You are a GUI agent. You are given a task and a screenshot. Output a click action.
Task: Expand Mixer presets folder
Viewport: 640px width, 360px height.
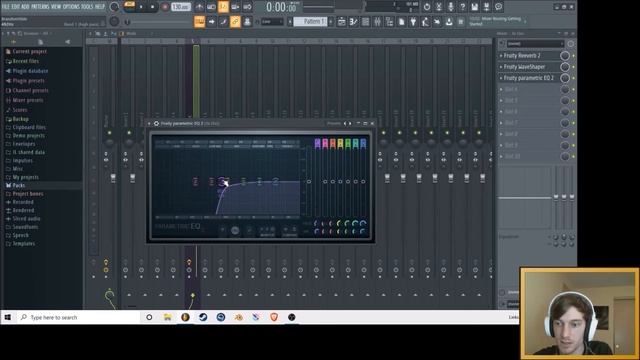24,100
